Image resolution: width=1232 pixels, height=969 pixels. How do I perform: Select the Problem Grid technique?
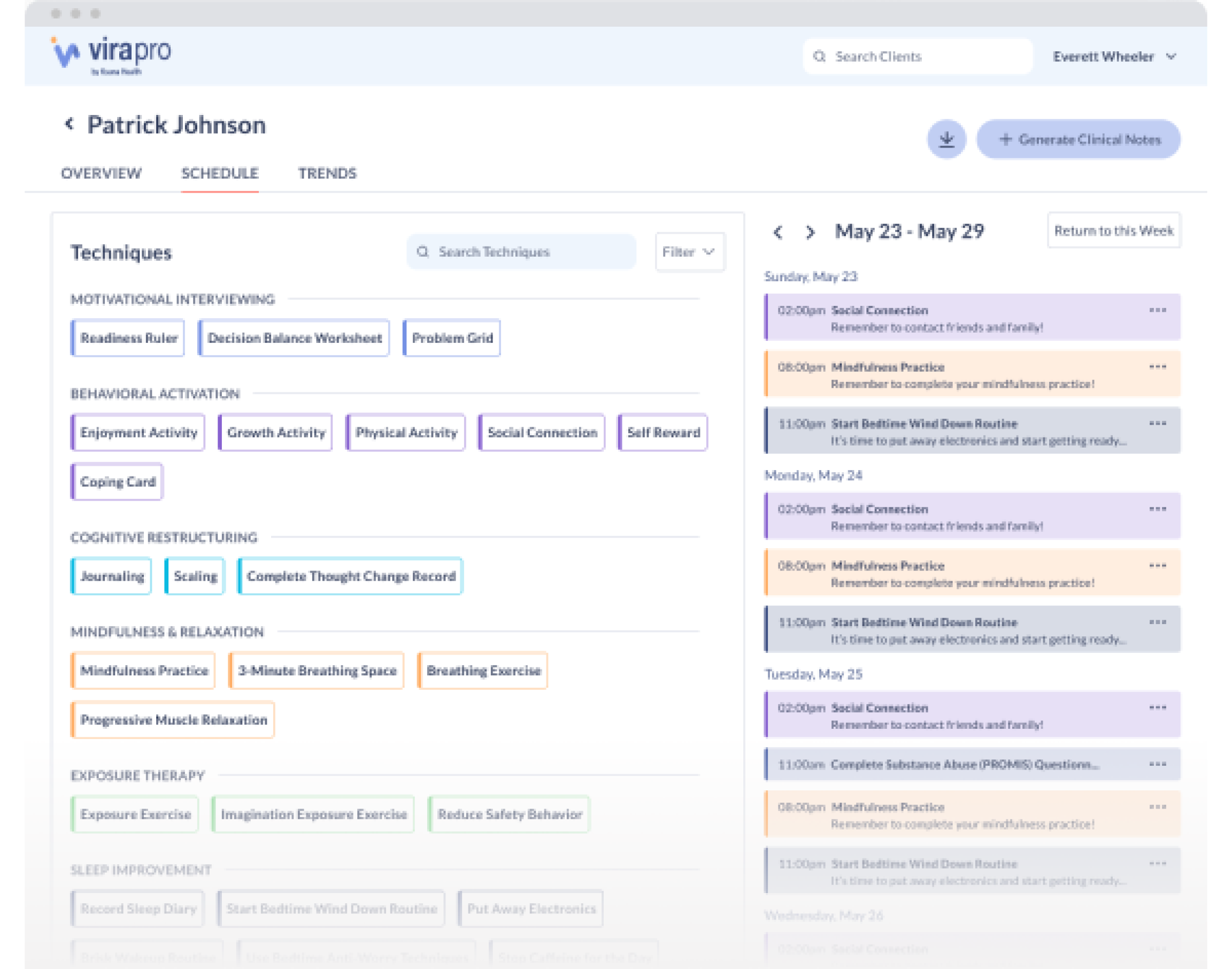tap(451, 338)
